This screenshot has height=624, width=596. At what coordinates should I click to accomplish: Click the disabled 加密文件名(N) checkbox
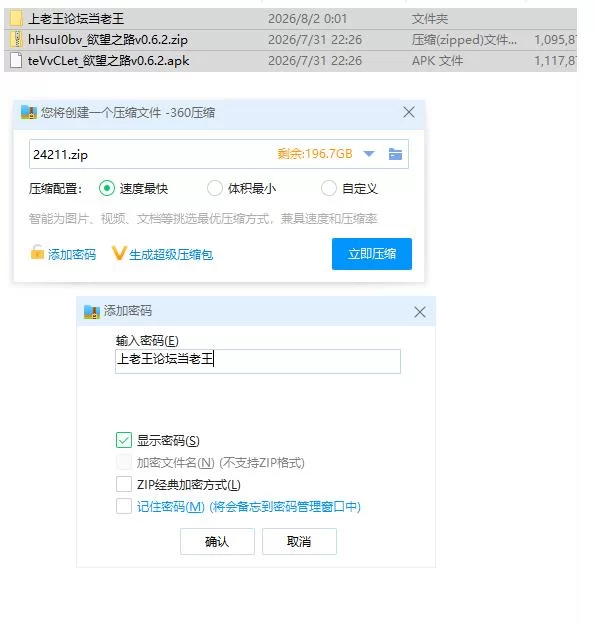click(x=124, y=462)
